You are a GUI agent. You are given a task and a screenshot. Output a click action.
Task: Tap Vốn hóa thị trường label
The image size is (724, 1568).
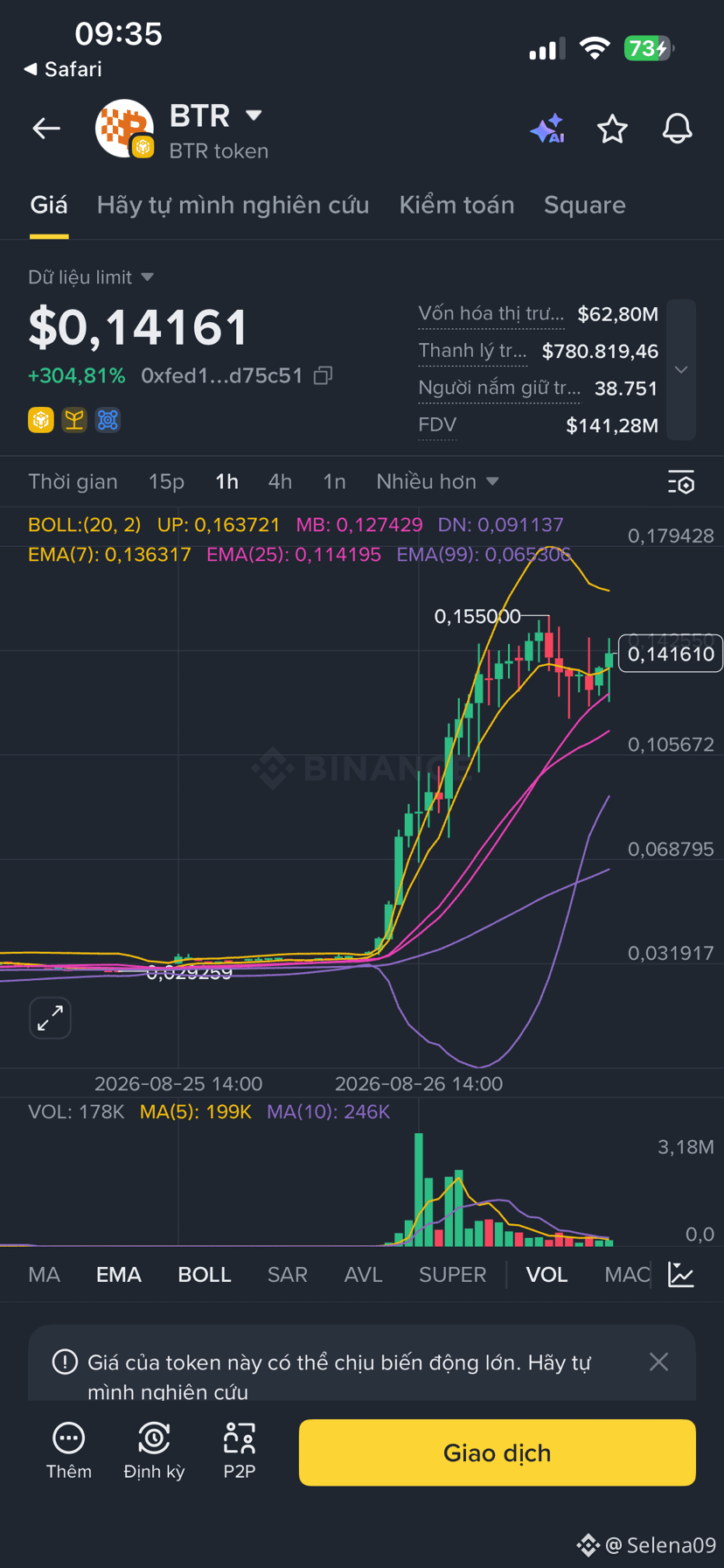pos(491,314)
